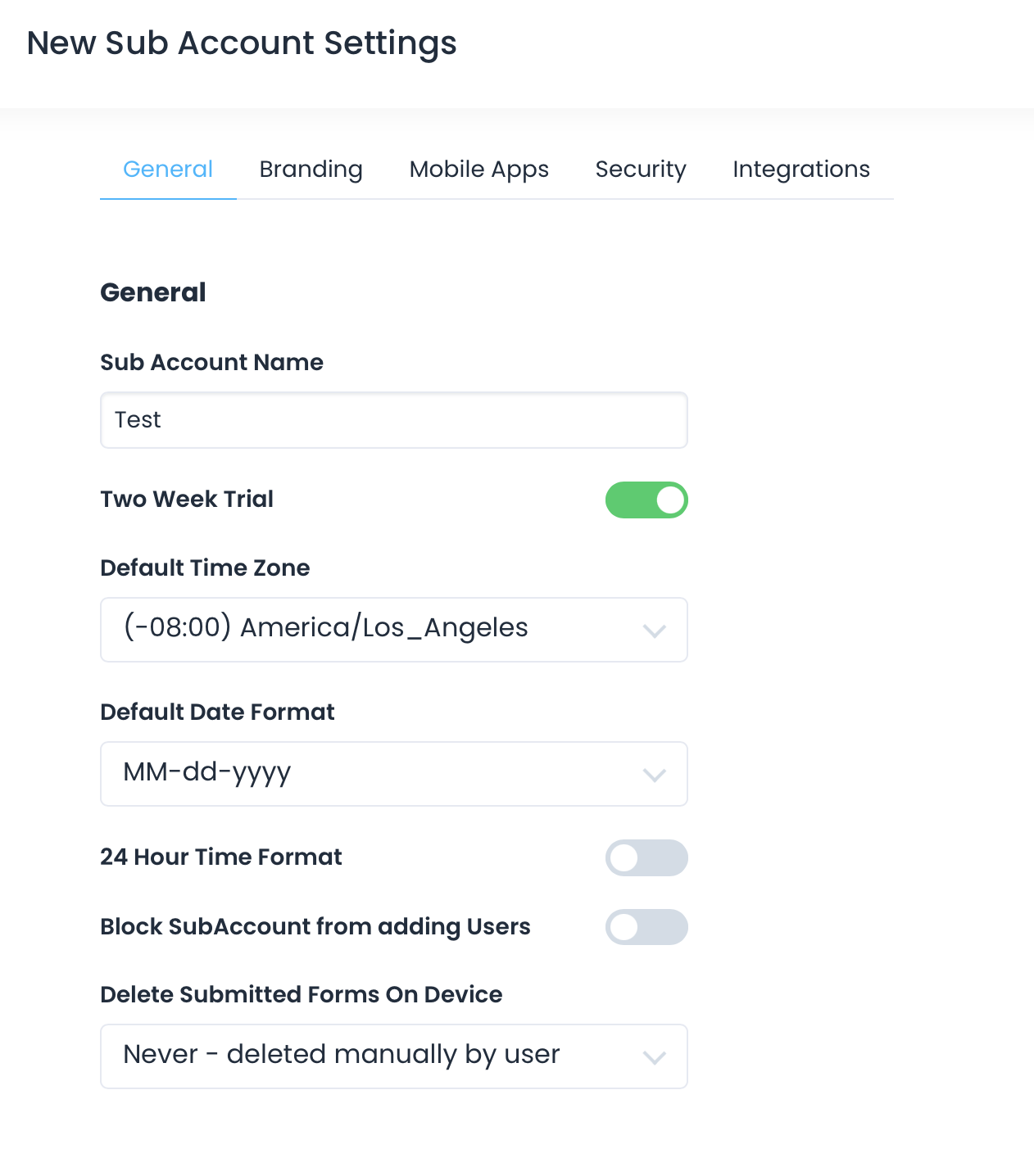This screenshot has height=1176, width=1034.
Task: Click the Sub Account Name label
Action: coord(211,363)
